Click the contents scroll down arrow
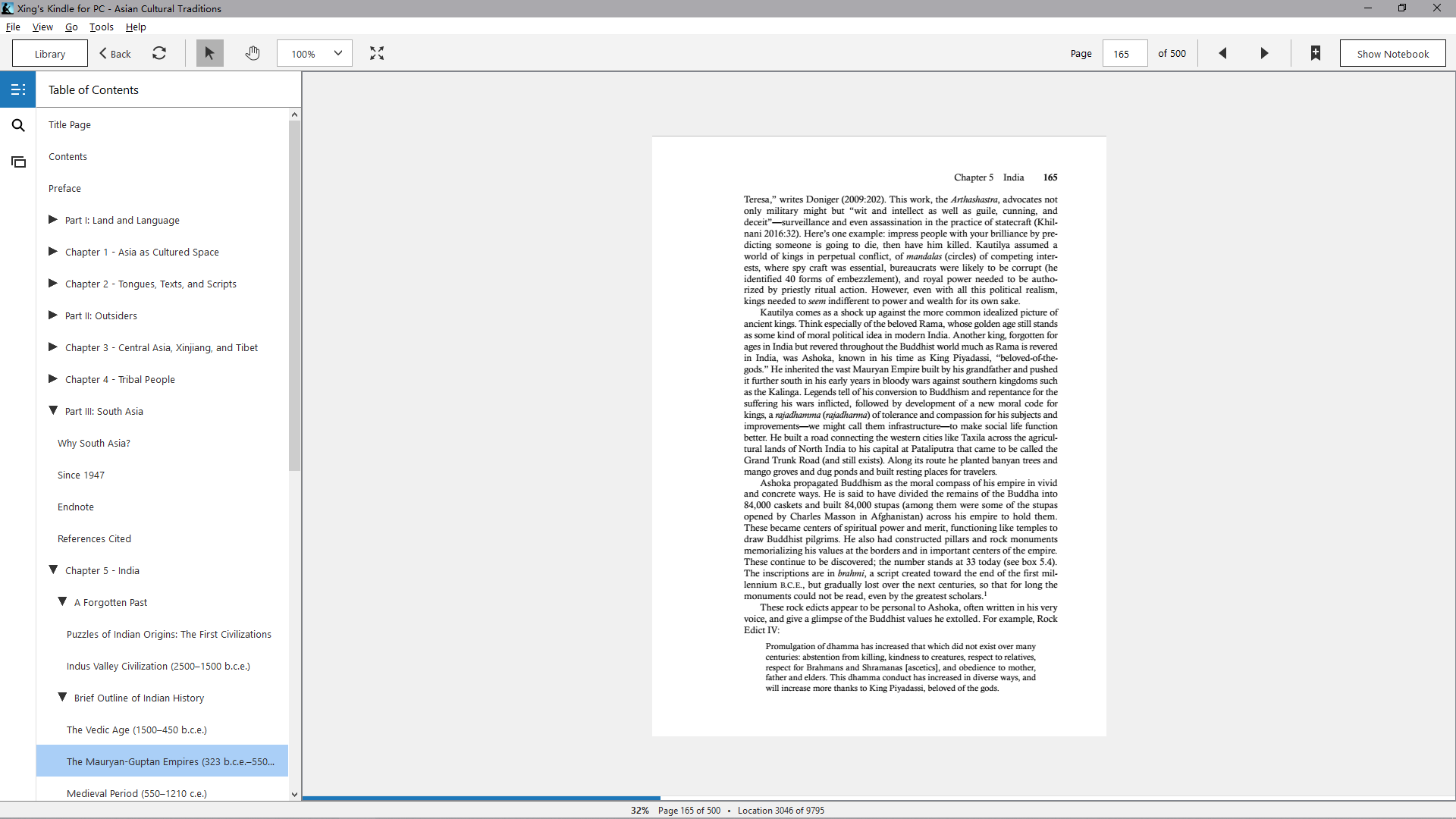The height and width of the screenshot is (819, 1456). [294, 794]
